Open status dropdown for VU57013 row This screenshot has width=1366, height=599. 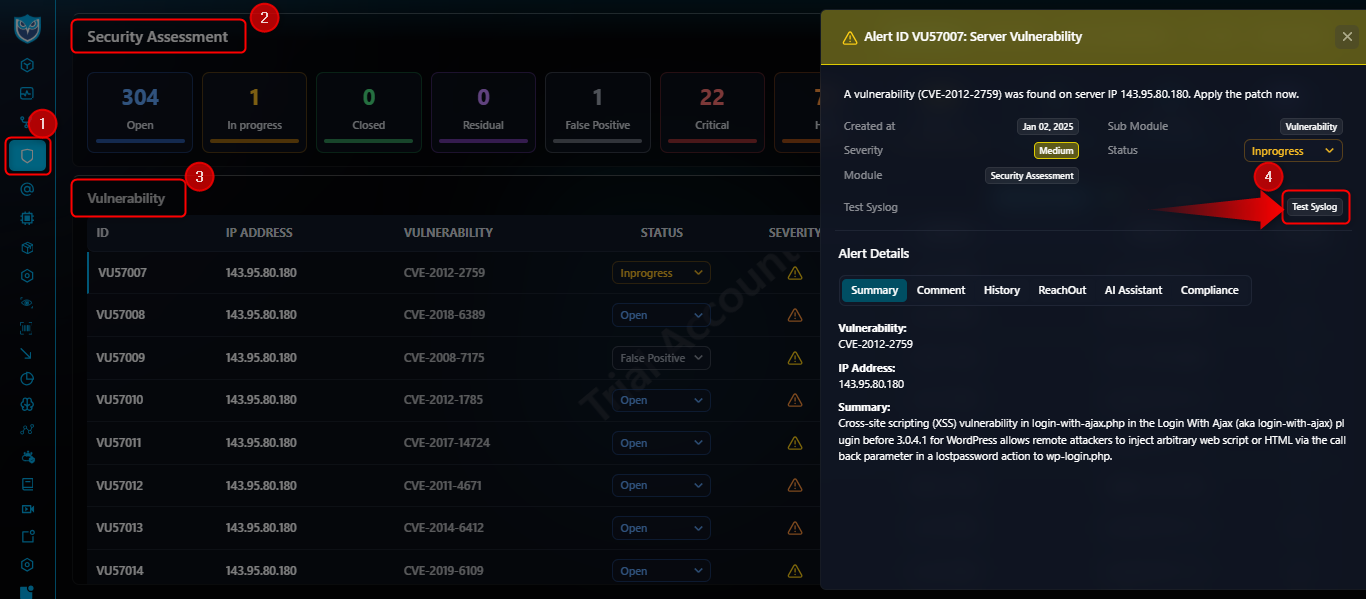click(661, 528)
